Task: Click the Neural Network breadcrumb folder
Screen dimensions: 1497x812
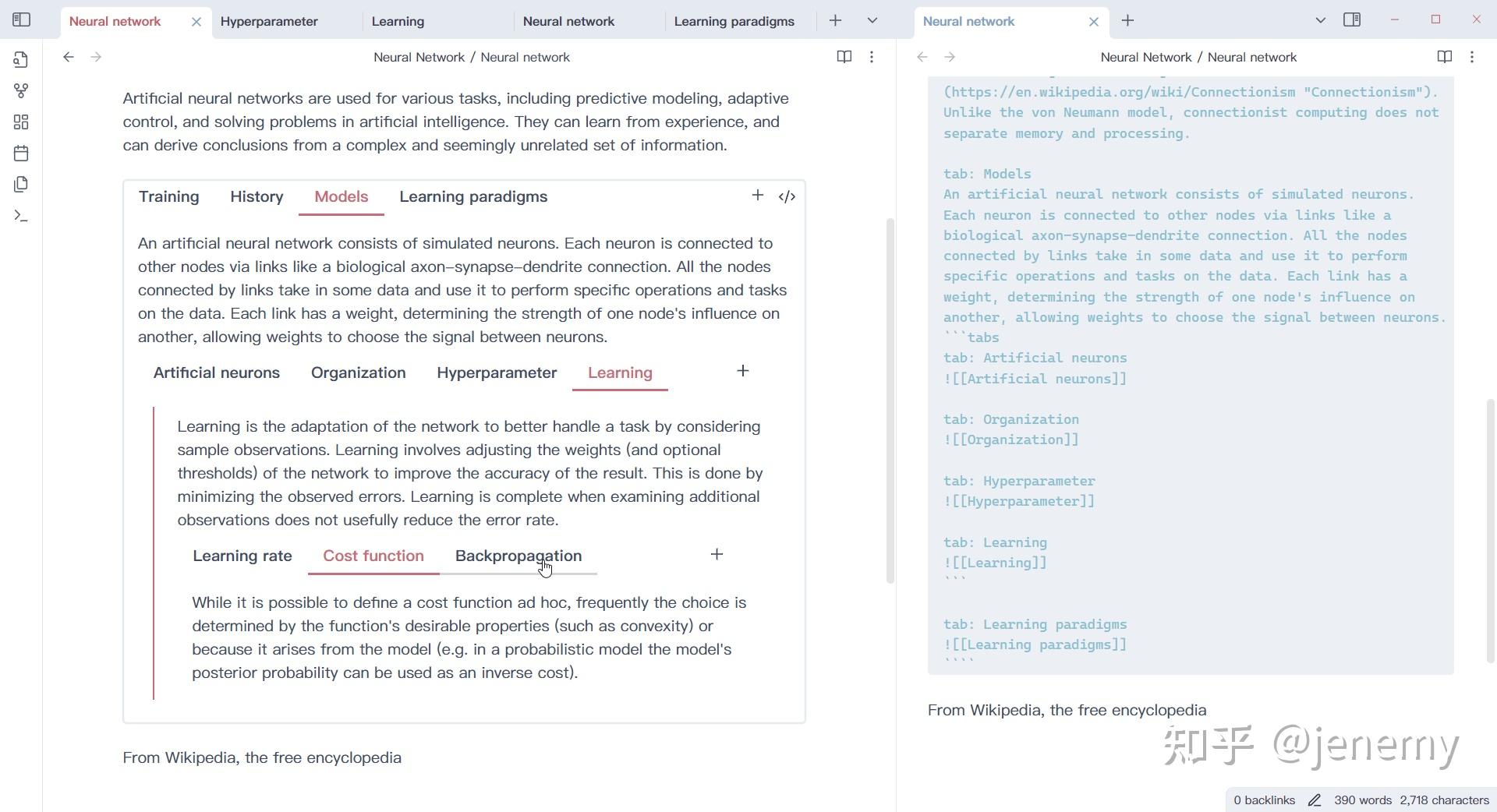Action: pos(419,57)
